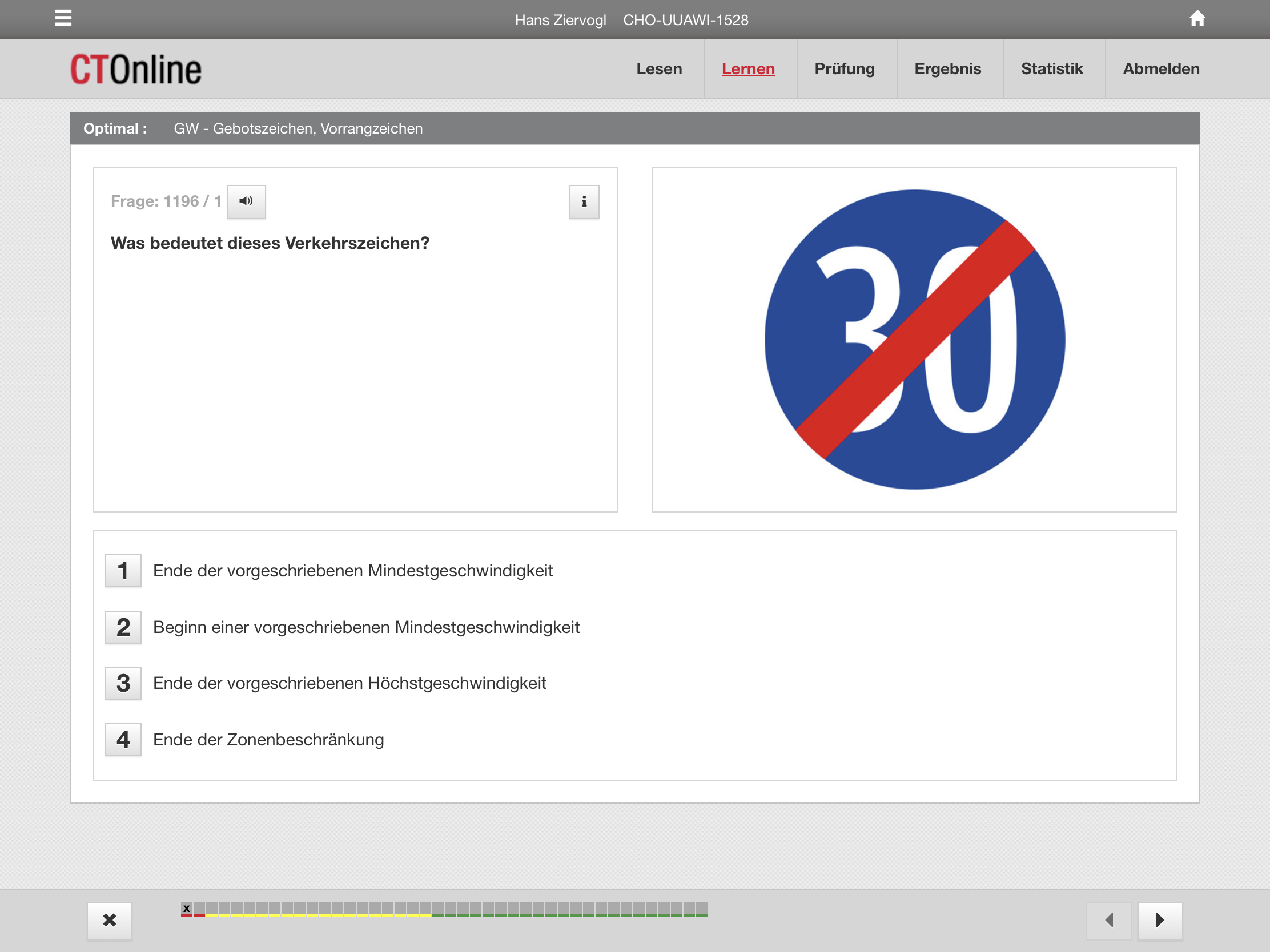This screenshot has width=1270, height=952.
Task: Click the CTOnline logo
Action: point(136,70)
